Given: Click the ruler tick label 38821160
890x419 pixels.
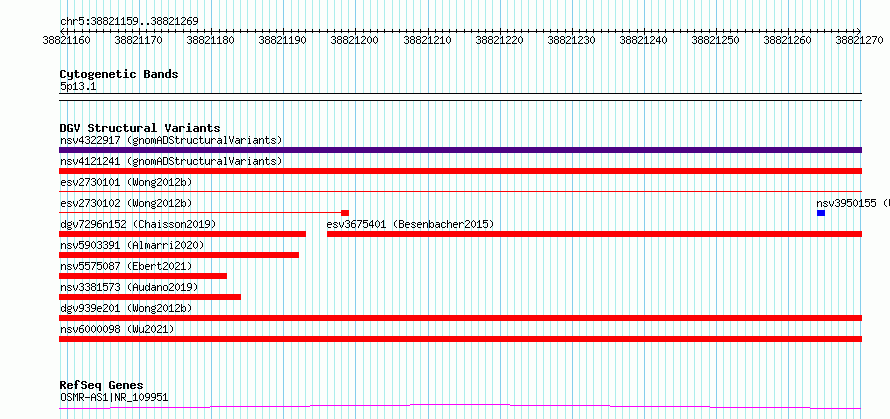Looking at the screenshot, I should [66, 40].
